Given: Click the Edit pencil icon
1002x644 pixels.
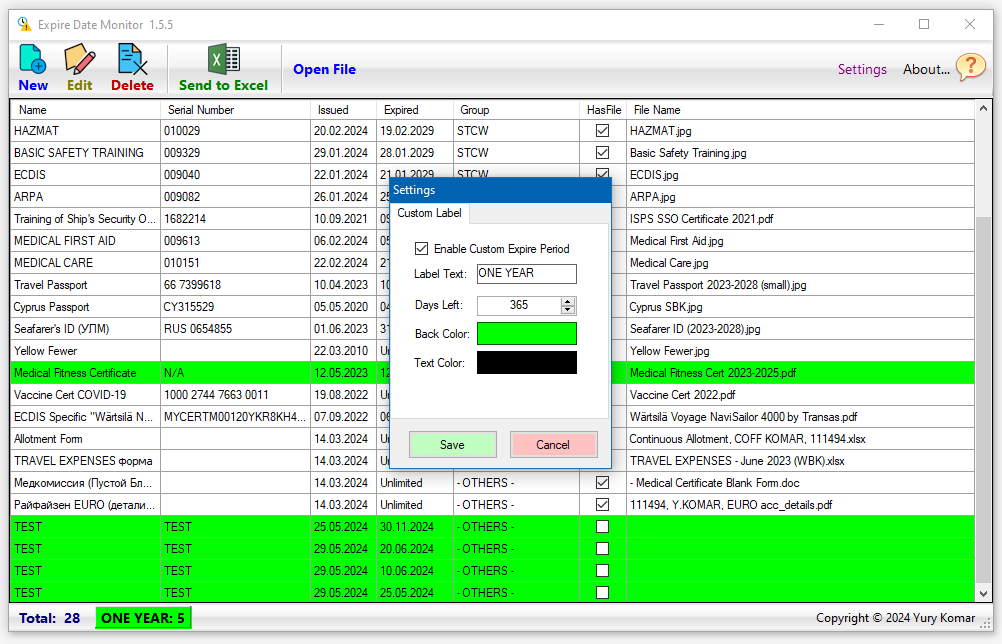Looking at the screenshot, I should [80, 59].
